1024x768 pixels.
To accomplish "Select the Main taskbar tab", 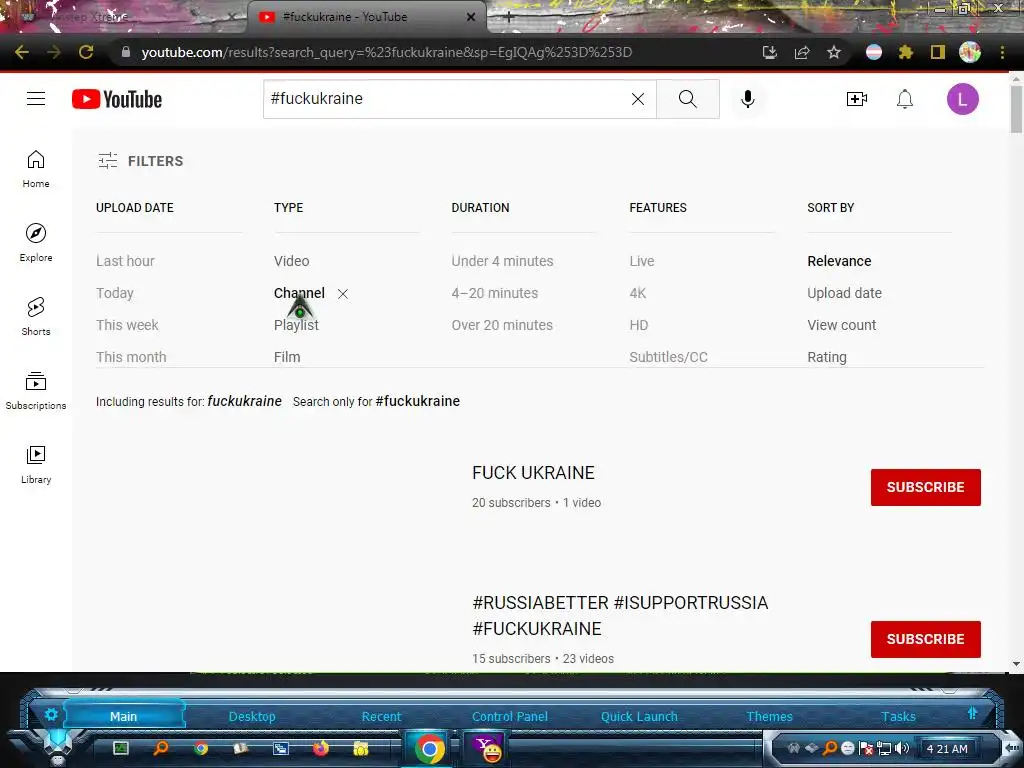I will coord(123,716).
